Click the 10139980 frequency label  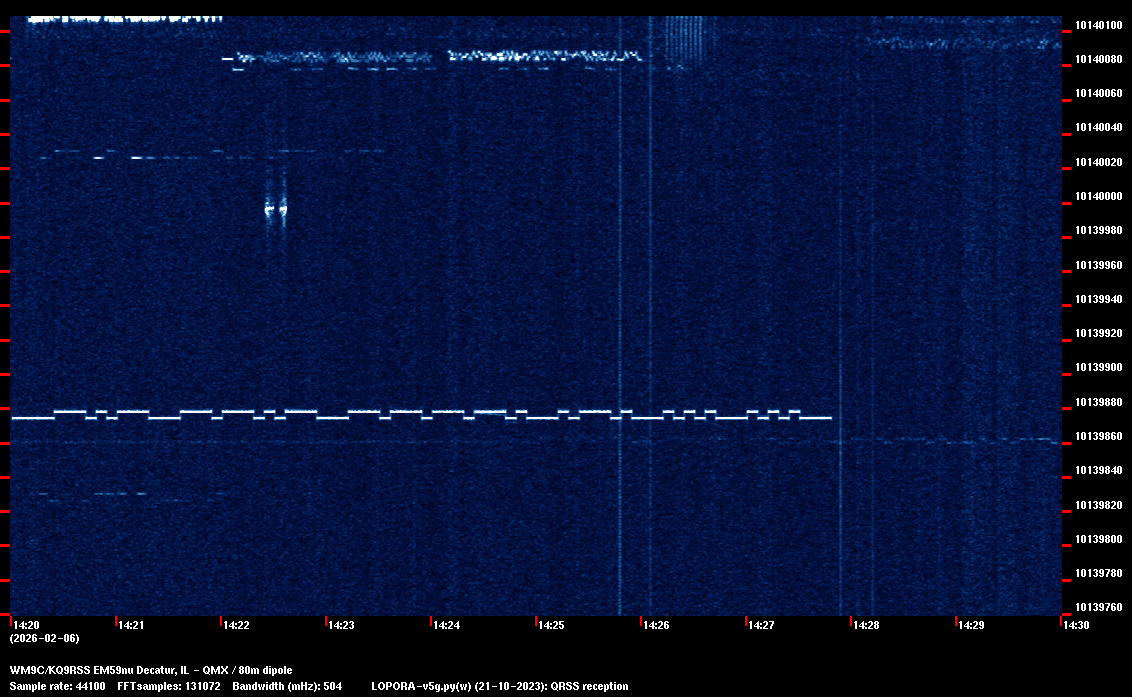click(1098, 231)
